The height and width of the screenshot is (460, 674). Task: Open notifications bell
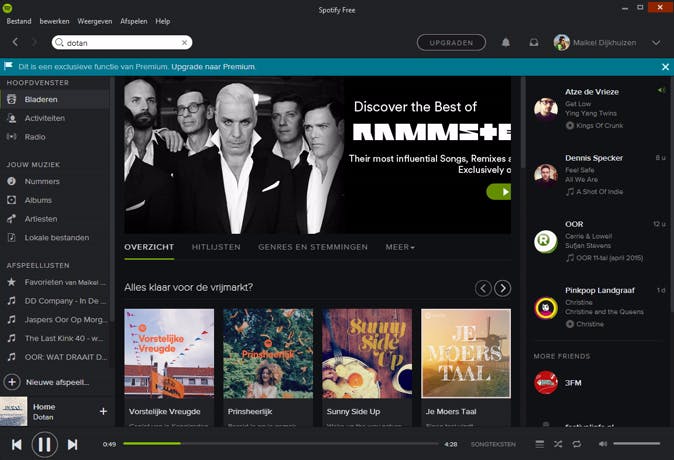[506, 43]
